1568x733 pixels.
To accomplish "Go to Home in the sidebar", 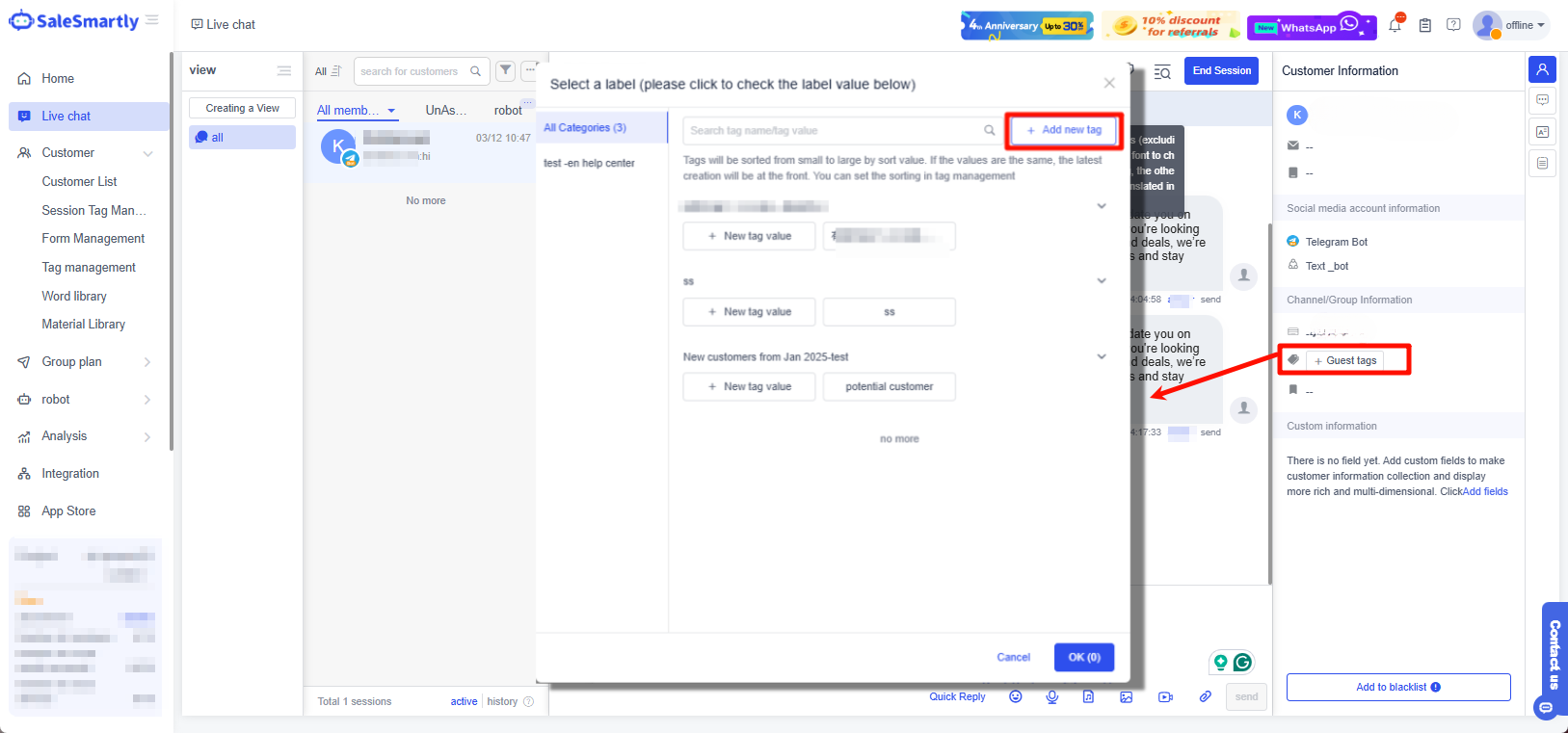I will [58, 79].
